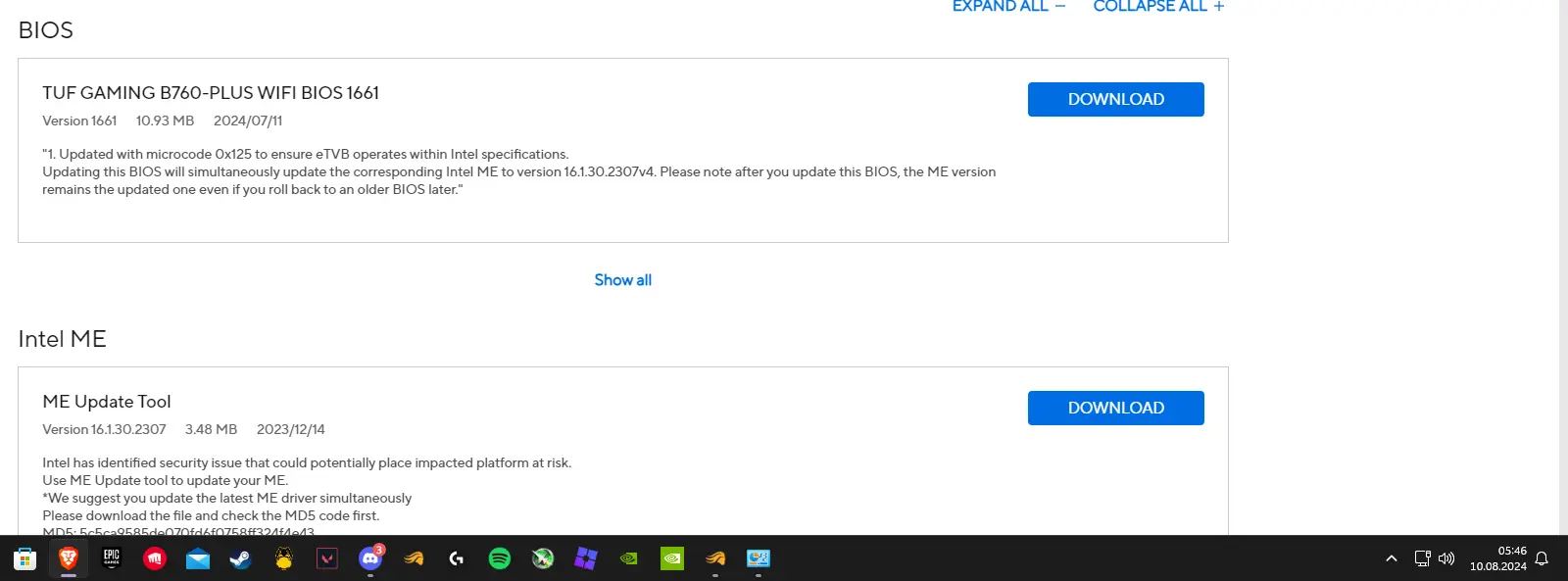Open Discord with 3 notifications badge

pos(370,558)
